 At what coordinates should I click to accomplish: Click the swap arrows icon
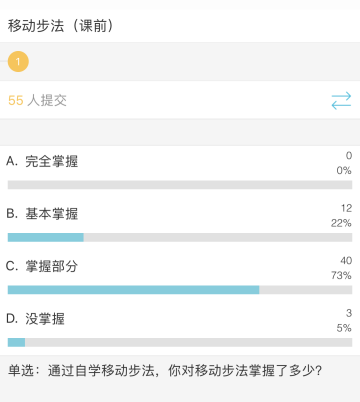point(341,100)
